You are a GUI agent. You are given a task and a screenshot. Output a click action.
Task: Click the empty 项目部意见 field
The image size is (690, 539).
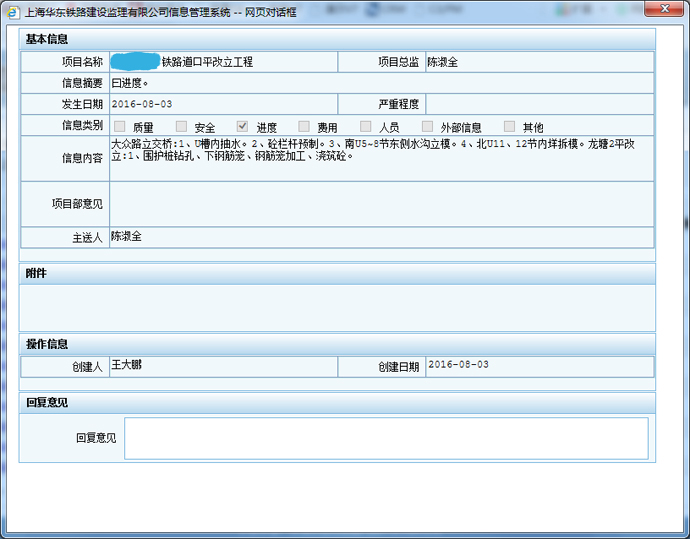(380, 204)
